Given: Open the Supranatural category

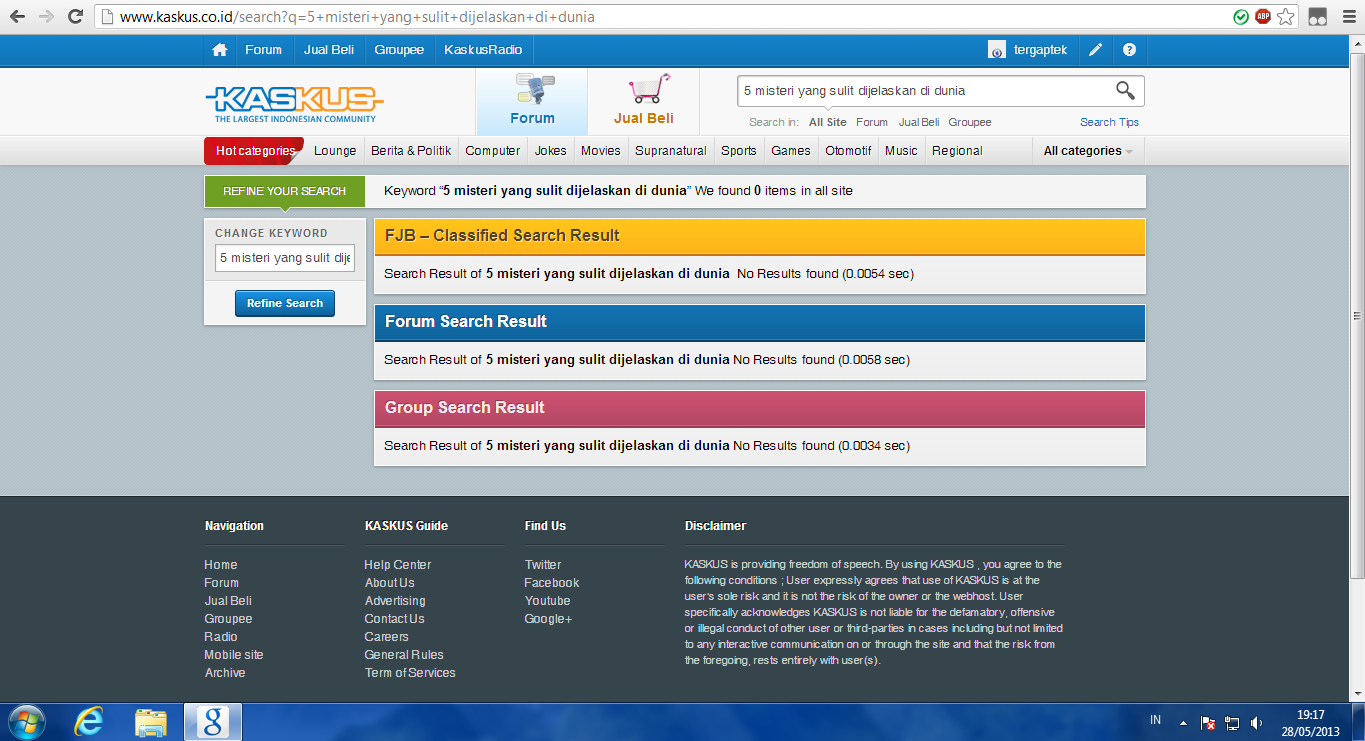Looking at the screenshot, I should click(671, 151).
